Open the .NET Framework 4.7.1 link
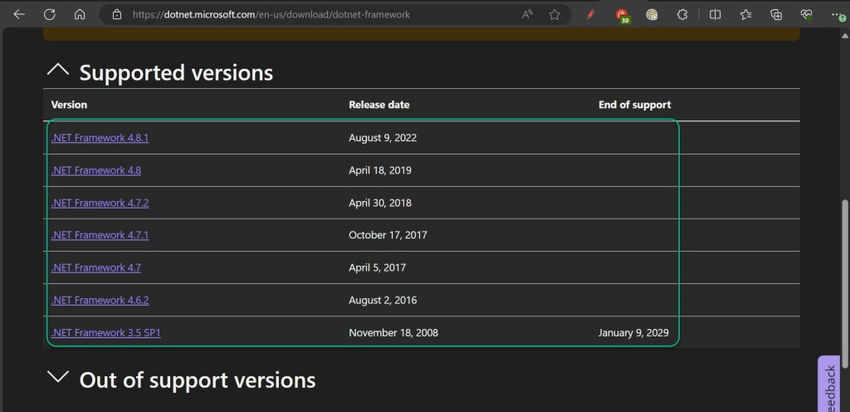This screenshot has width=850, height=412. point(100,235)
